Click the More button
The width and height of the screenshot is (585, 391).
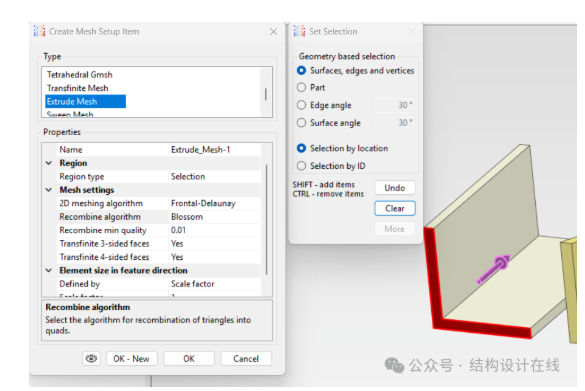[x=395, y=229]
